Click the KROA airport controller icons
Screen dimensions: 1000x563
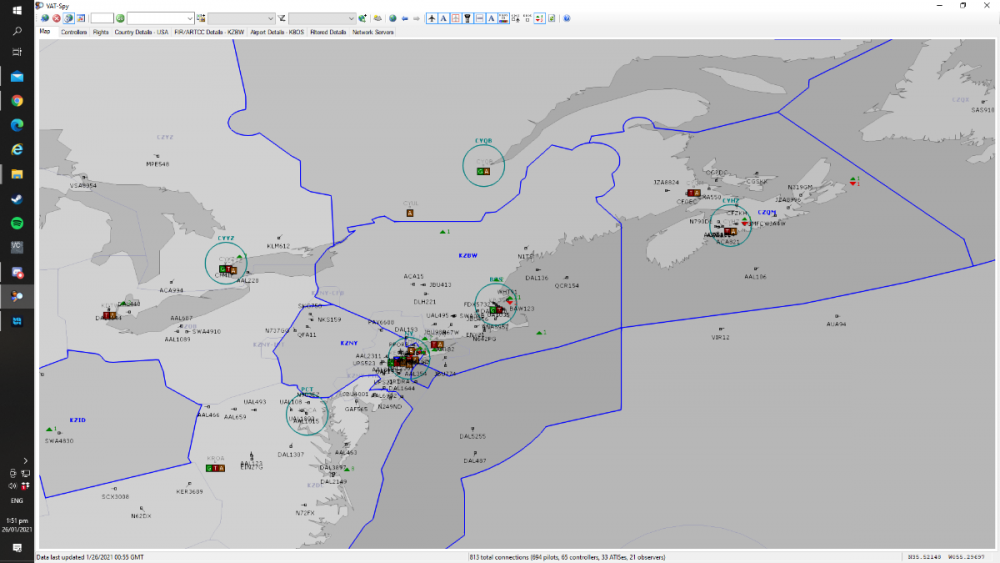coord(216,468)
